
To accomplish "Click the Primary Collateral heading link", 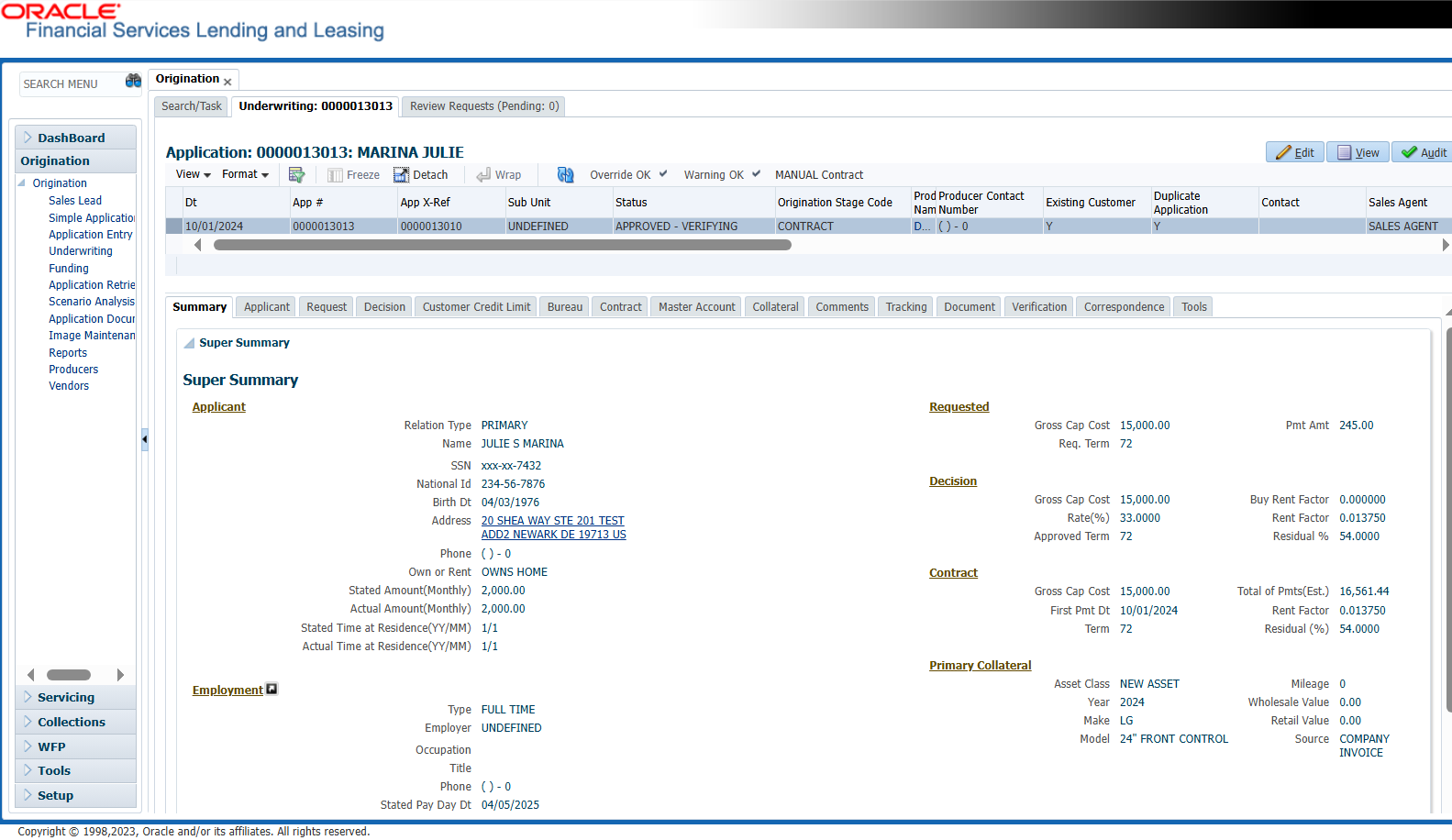I will (x=980, y=665).
